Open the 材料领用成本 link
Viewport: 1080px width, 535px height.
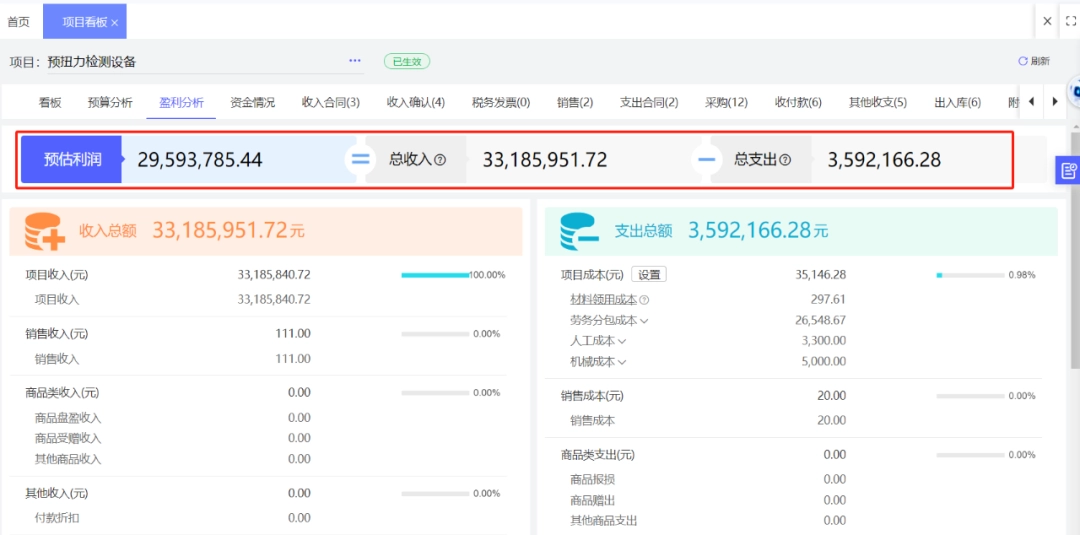tap(603, 299)
